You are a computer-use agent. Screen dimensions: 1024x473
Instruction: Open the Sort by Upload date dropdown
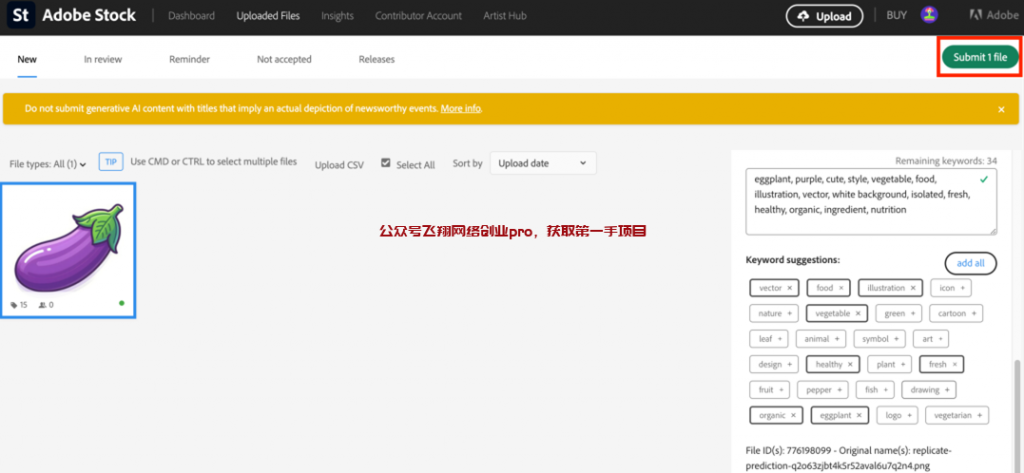click(542, 163)
